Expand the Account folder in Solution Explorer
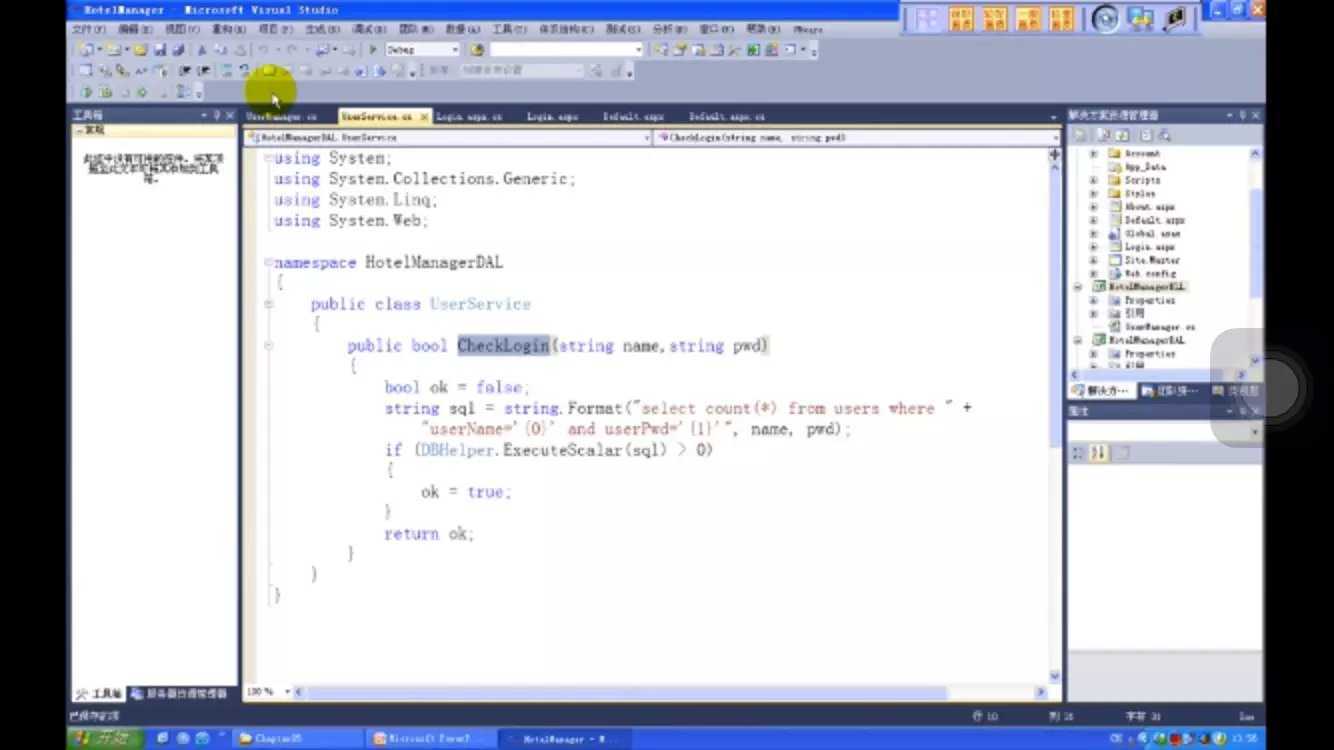The image size is (1334, 750). [x=1093, y=154]
